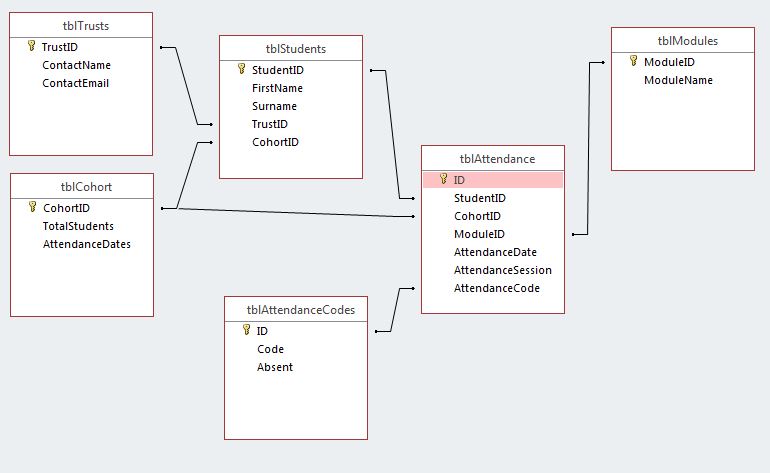Select the FirstName field

pyautogui.click(x=277, y=88)
